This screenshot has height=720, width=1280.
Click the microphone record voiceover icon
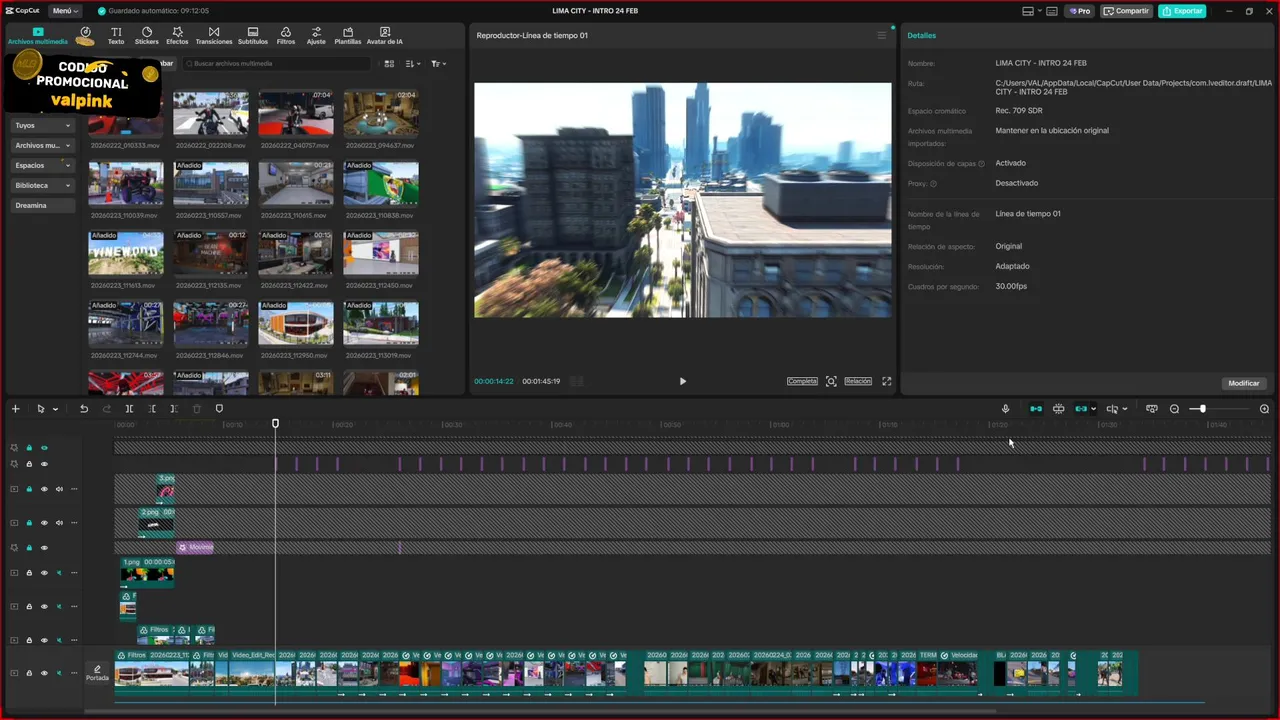pos(1005,409)
